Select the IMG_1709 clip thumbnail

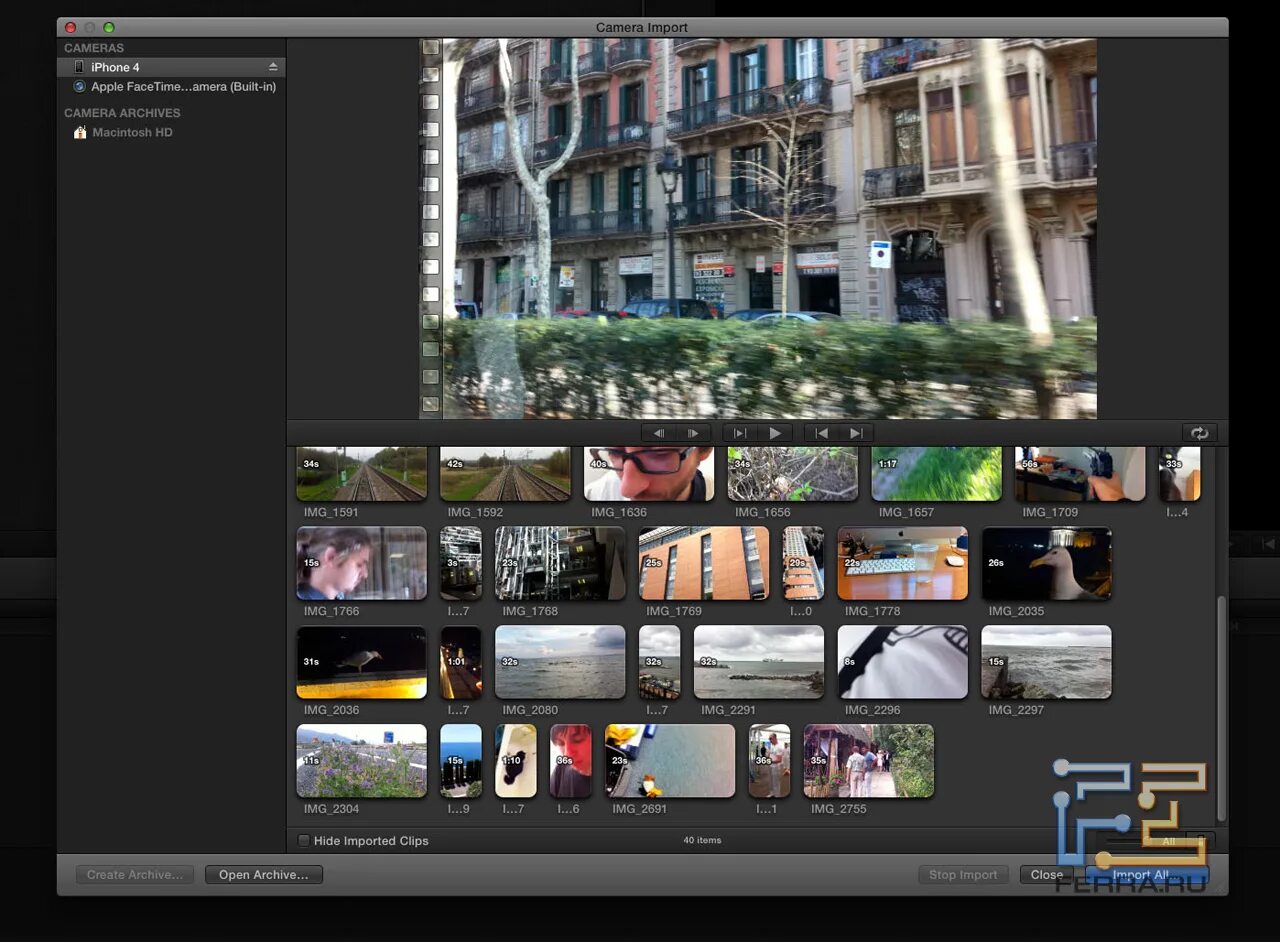click(1080, 474)
